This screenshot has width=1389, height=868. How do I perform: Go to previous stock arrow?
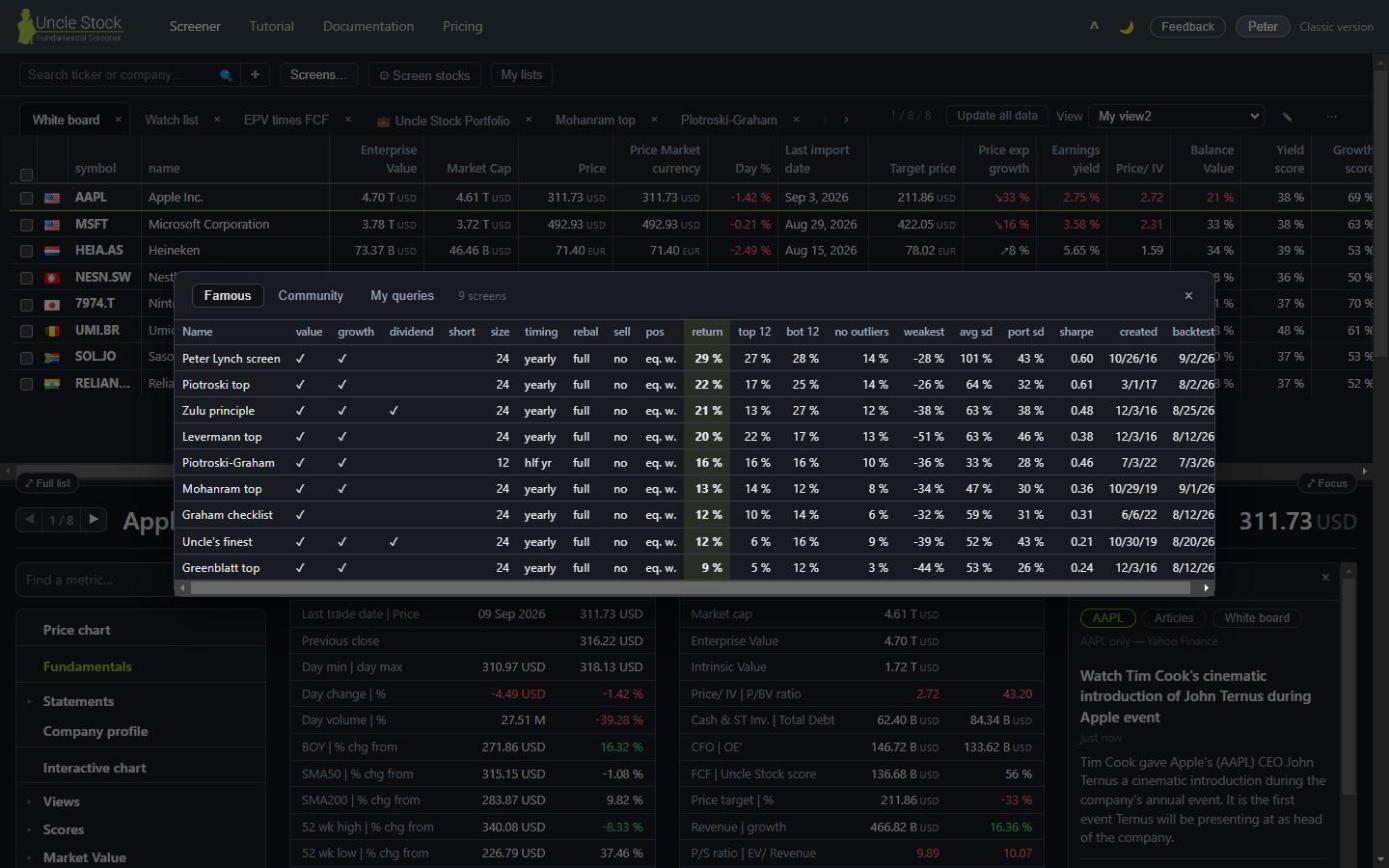[x=30, y=519]
